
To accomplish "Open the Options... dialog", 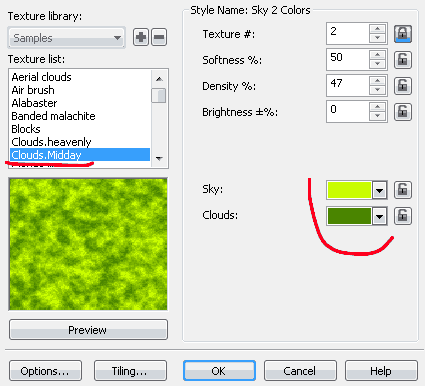I will pos(45,371).
